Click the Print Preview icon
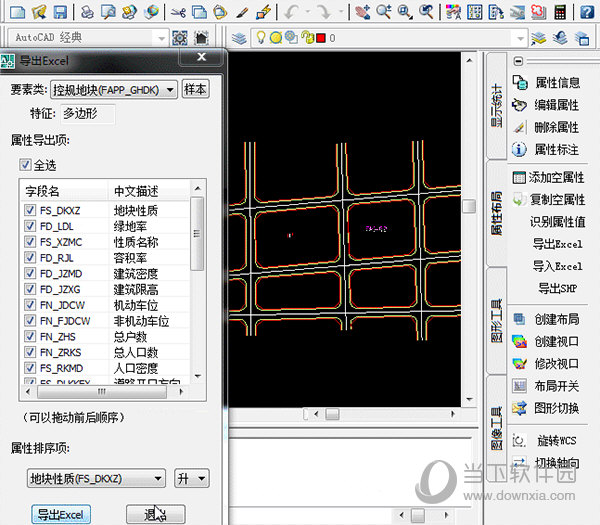Viewport: 600px width, 525px height. pyautogui.click(x=108, y=12)
